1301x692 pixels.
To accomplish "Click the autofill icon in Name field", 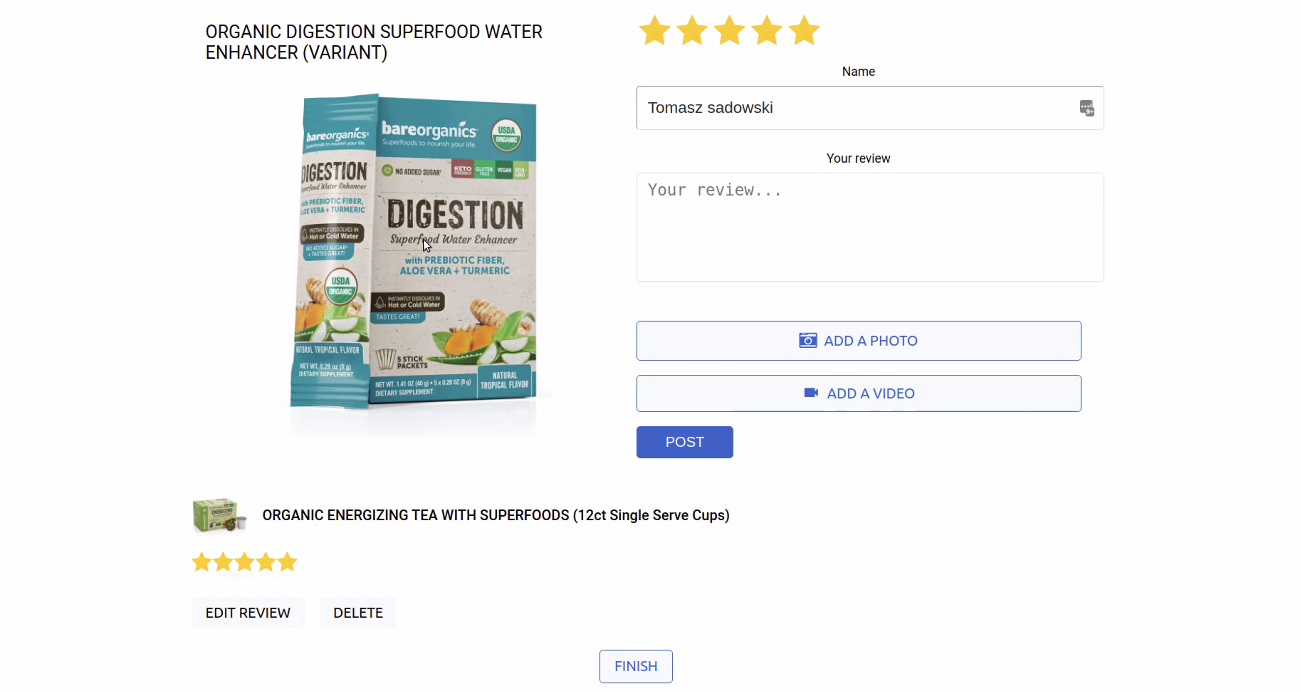I will pyautogui.click(x=1086, y=108).
